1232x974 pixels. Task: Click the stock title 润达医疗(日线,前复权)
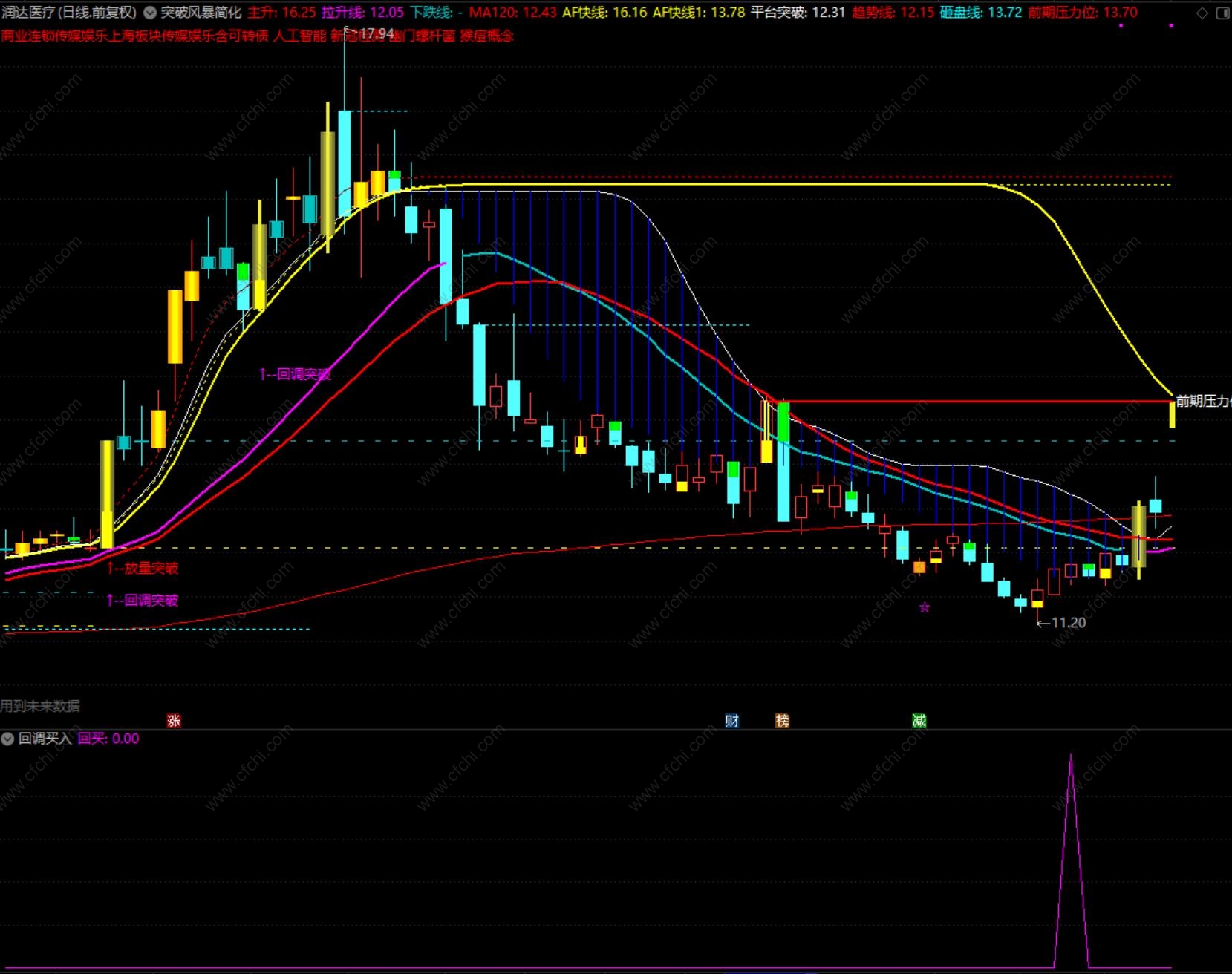[69, 13]
